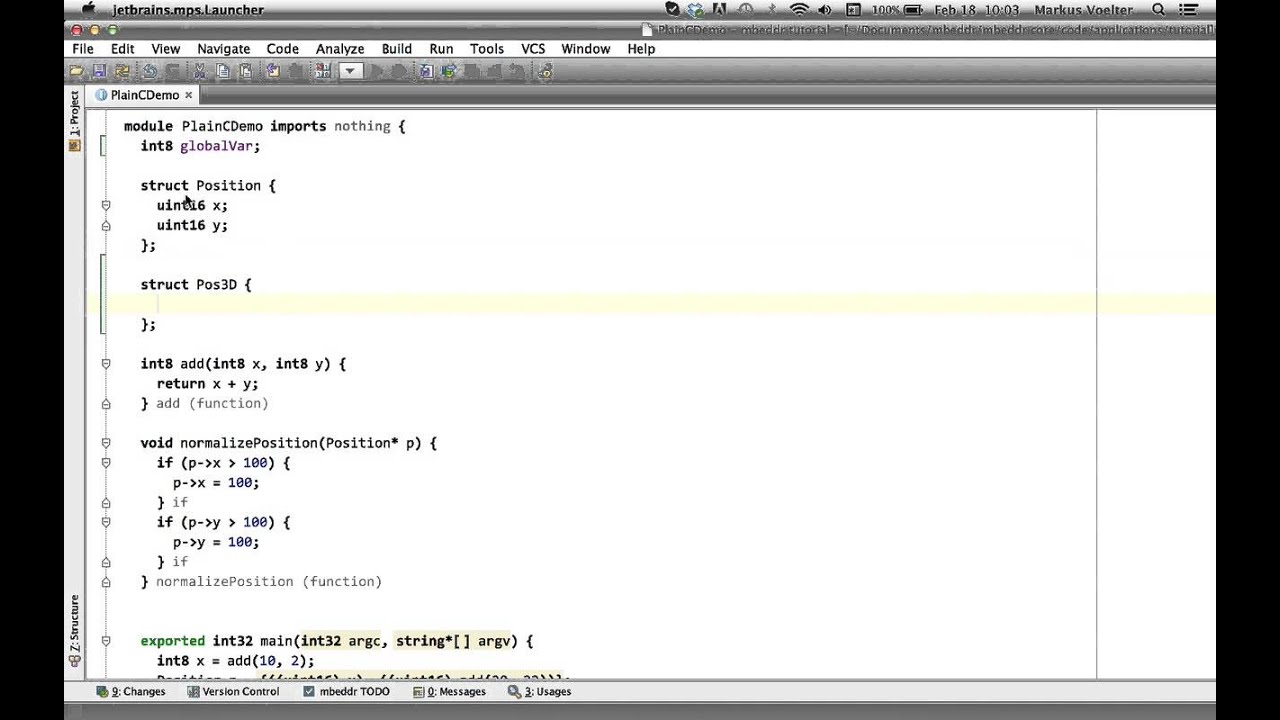Viewport: 1280px width, 720px height.
Task: Click the Save All floppy disk icon
Action: coord(99,71)
